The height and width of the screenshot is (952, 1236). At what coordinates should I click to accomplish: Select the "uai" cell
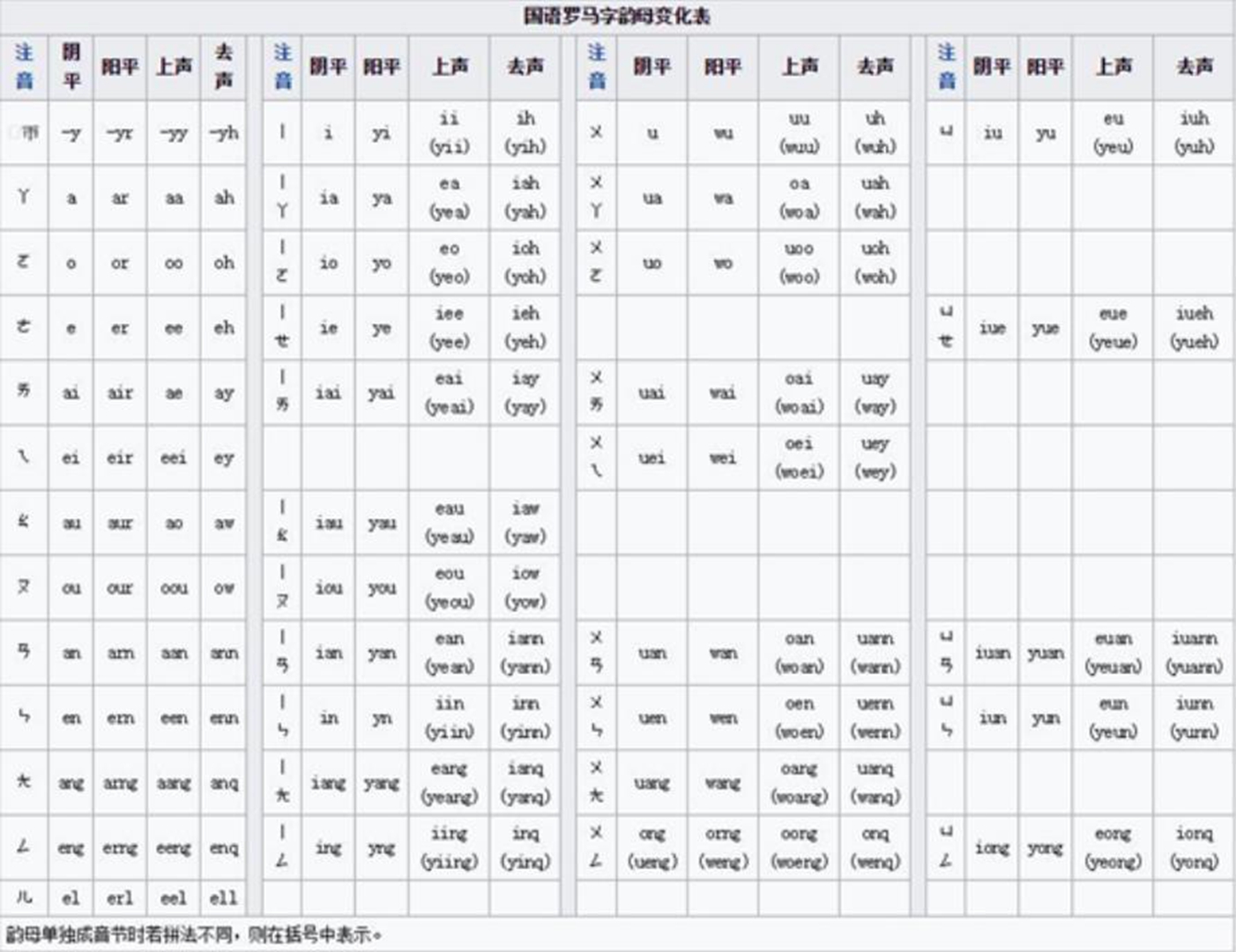pyautogui.click(x=652, y=393)
